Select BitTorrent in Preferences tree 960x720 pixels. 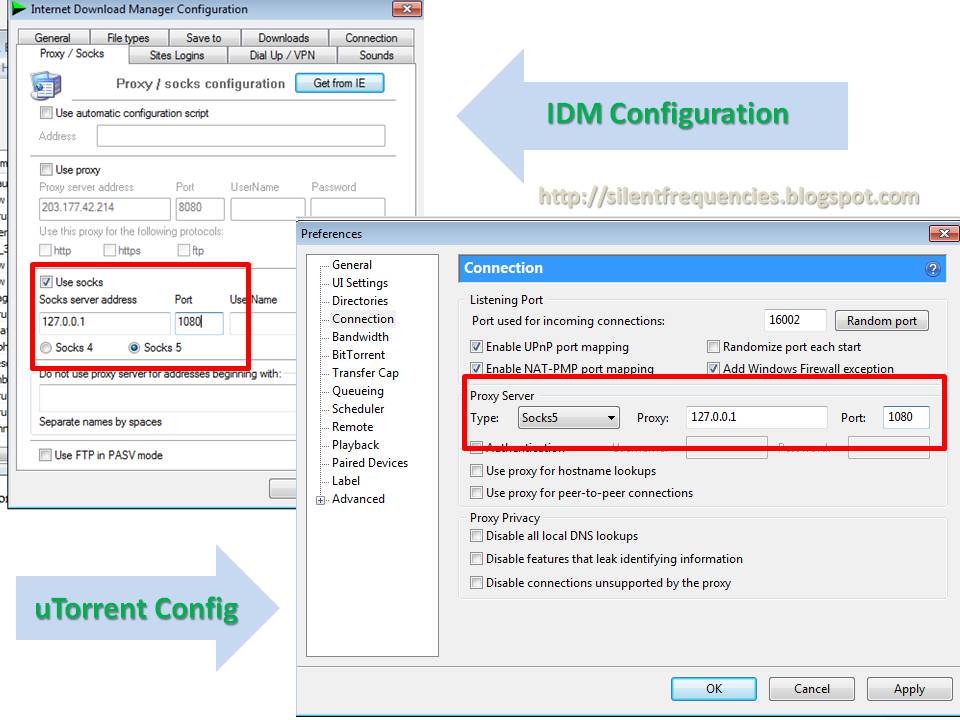[x=359, y=354]
